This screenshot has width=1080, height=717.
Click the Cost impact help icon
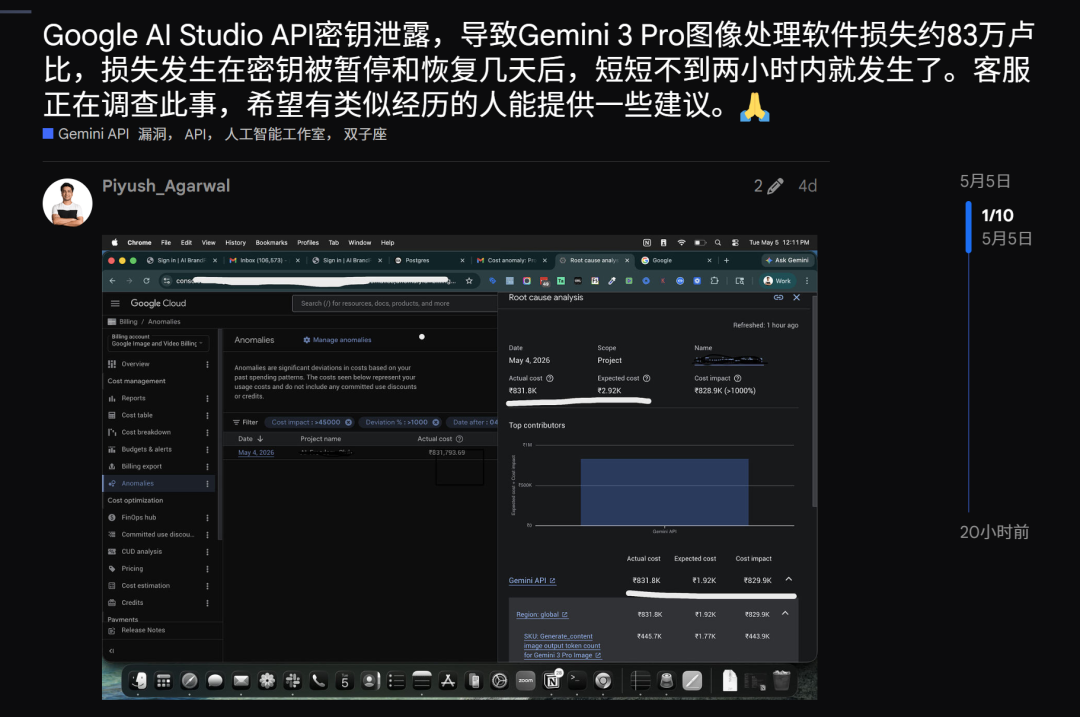click(x=738, y=378)
